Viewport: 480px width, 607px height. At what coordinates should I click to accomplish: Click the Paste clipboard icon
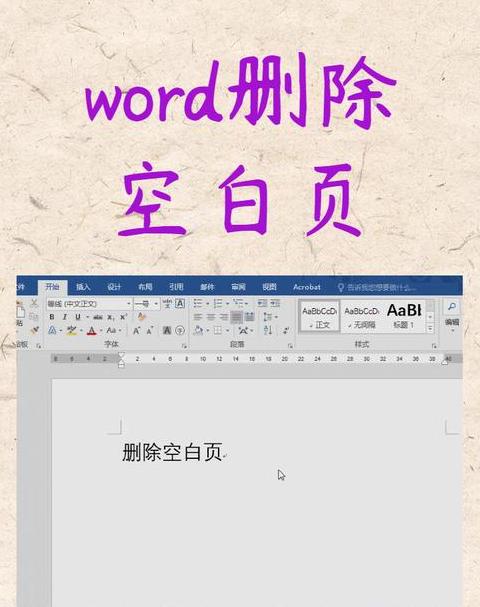coord(20,310)
